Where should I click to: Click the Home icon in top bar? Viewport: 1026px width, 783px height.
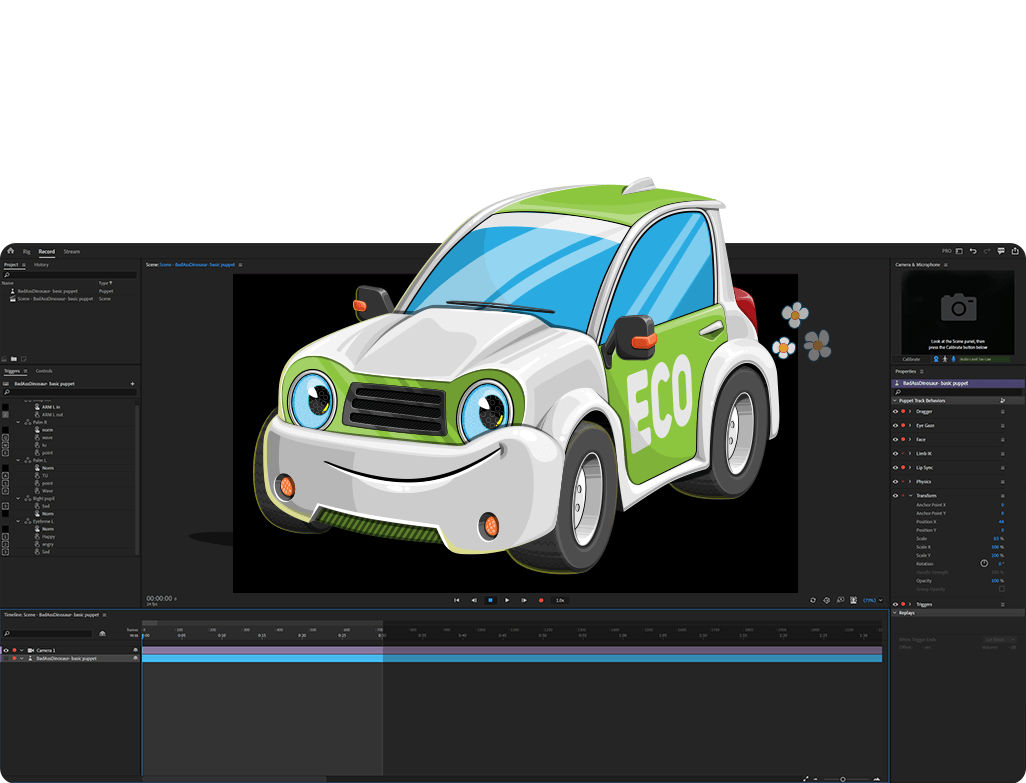point(10,251)
